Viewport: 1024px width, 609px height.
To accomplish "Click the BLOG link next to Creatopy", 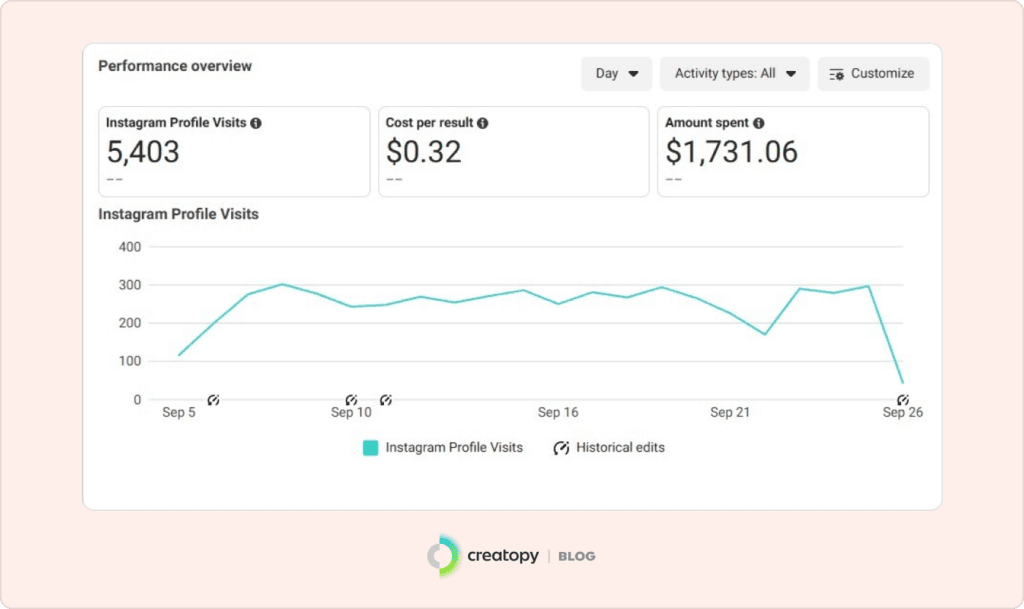I will 576,556.
